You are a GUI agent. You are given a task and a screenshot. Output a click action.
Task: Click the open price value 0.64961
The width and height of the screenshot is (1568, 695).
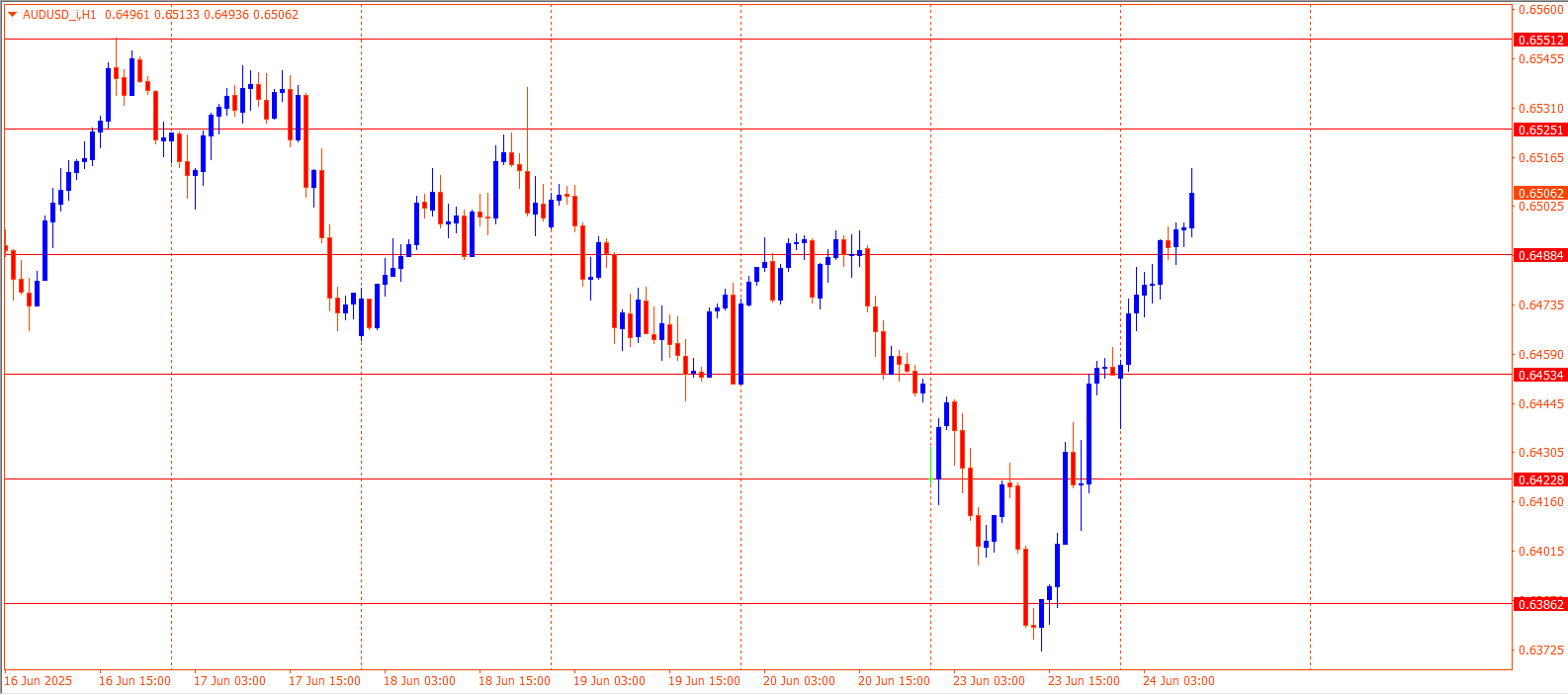coord(127,15)
